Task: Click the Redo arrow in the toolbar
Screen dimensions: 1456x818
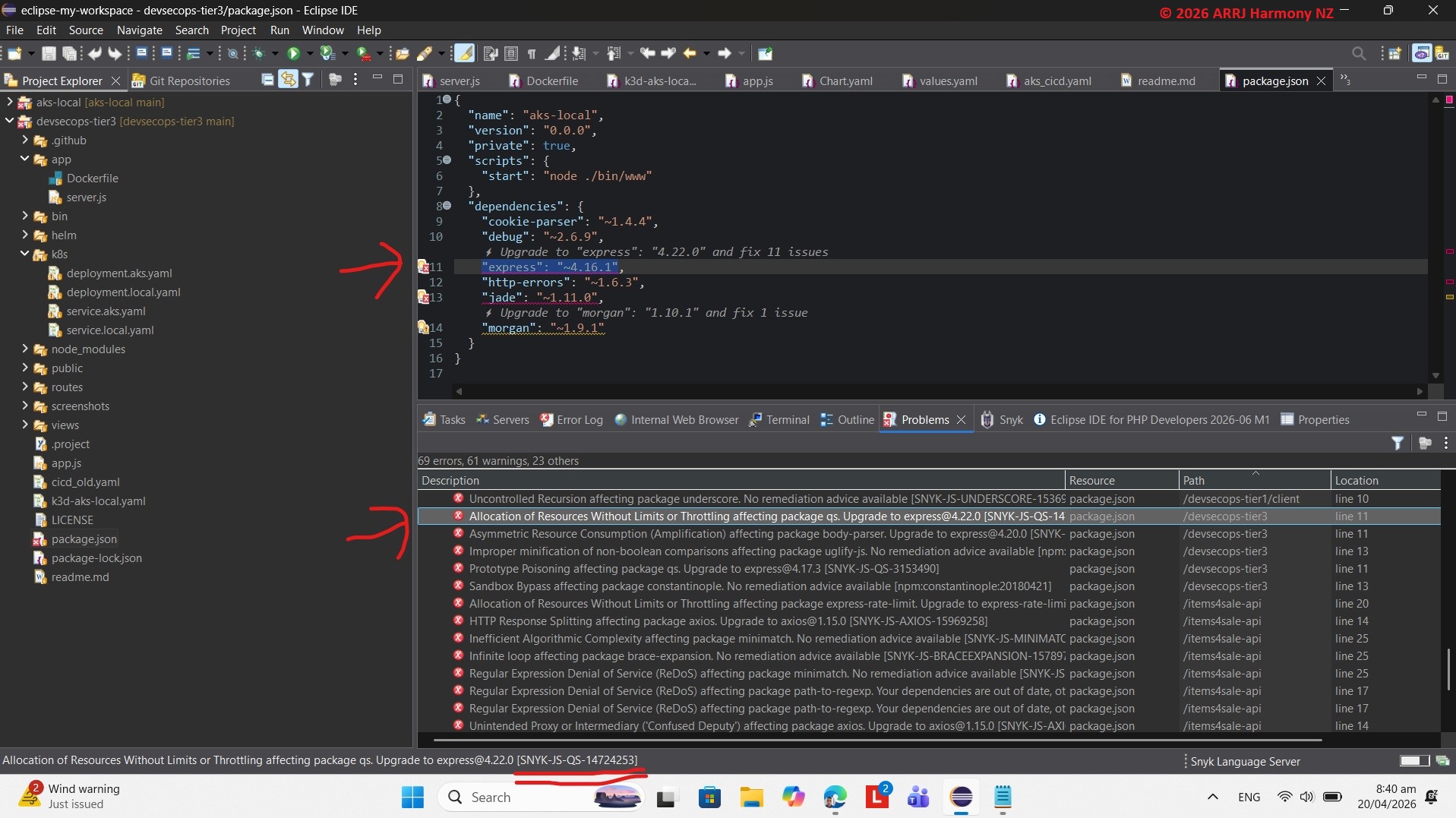Action: 115,53
